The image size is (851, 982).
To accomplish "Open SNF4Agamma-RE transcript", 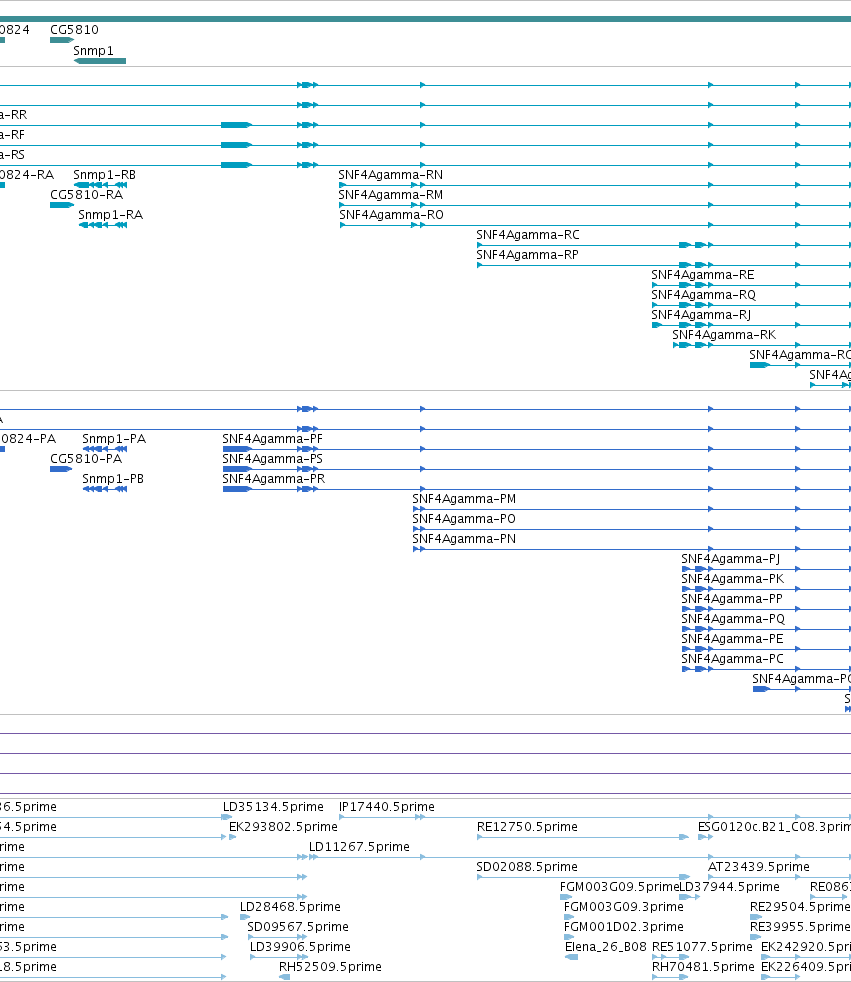I will 703,275.
